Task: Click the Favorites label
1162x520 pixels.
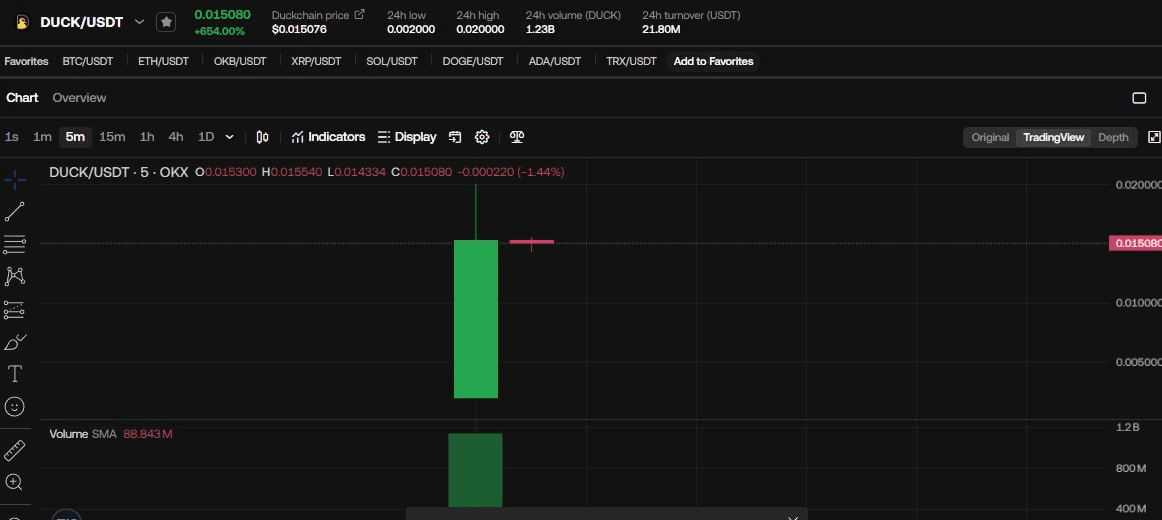Action: tap(26, 61)
